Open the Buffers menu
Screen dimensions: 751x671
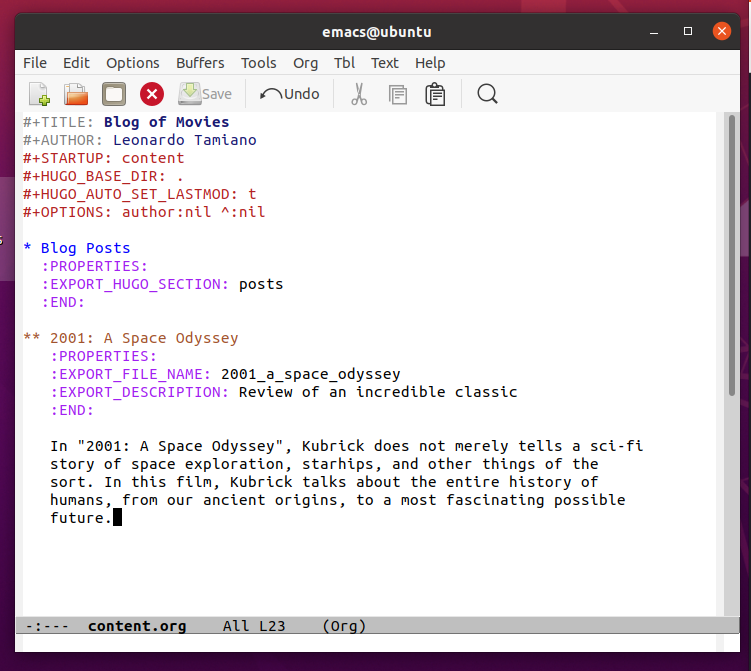pos(200,63)
